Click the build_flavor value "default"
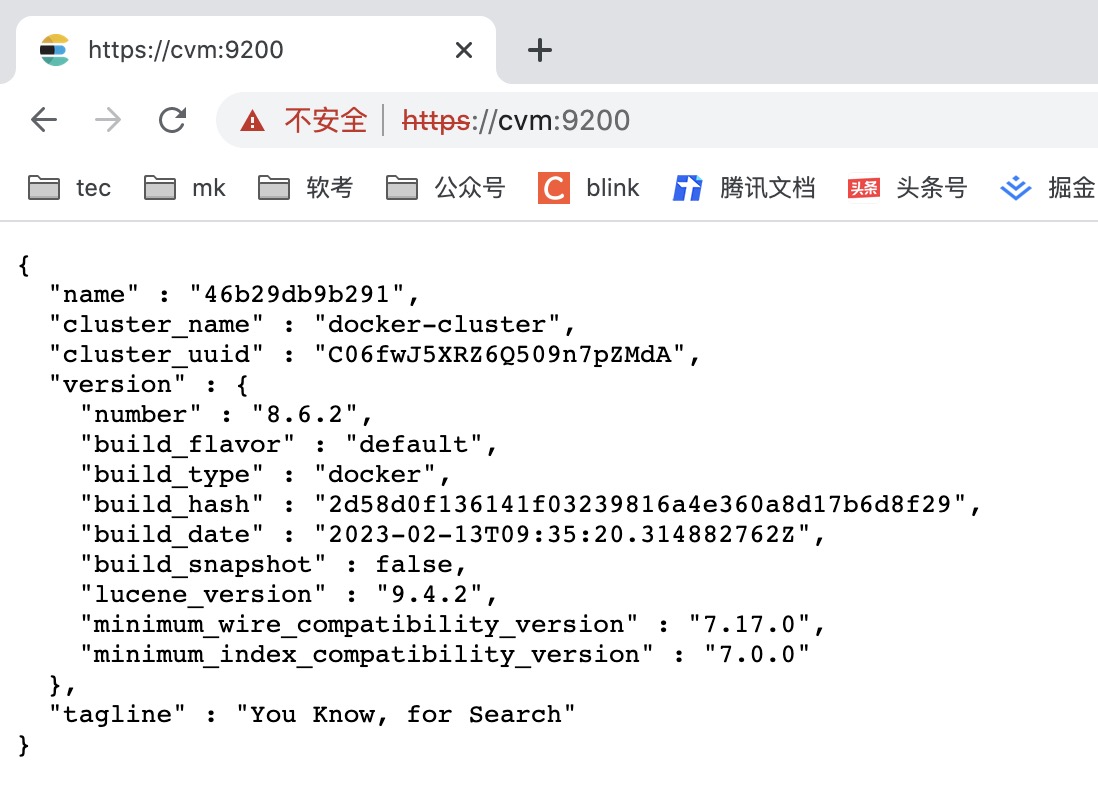 [414, 445]
